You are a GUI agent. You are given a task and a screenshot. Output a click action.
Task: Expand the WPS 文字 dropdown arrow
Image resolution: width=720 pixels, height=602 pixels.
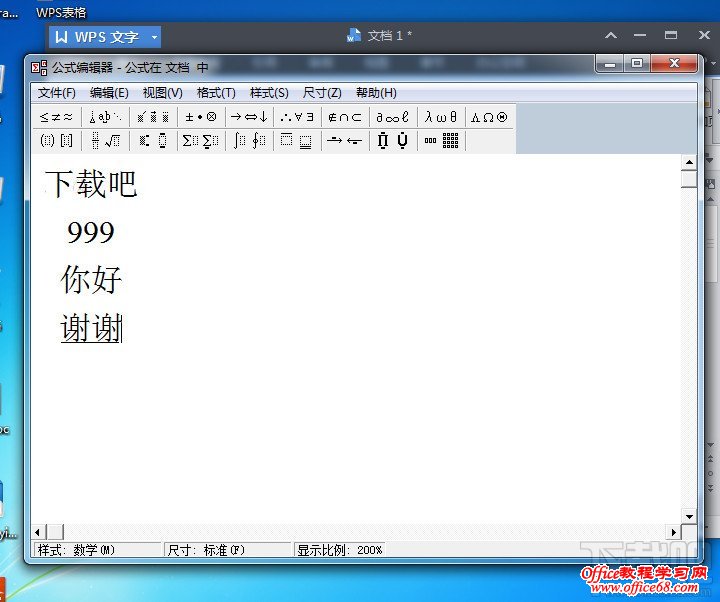click(154, 37)
